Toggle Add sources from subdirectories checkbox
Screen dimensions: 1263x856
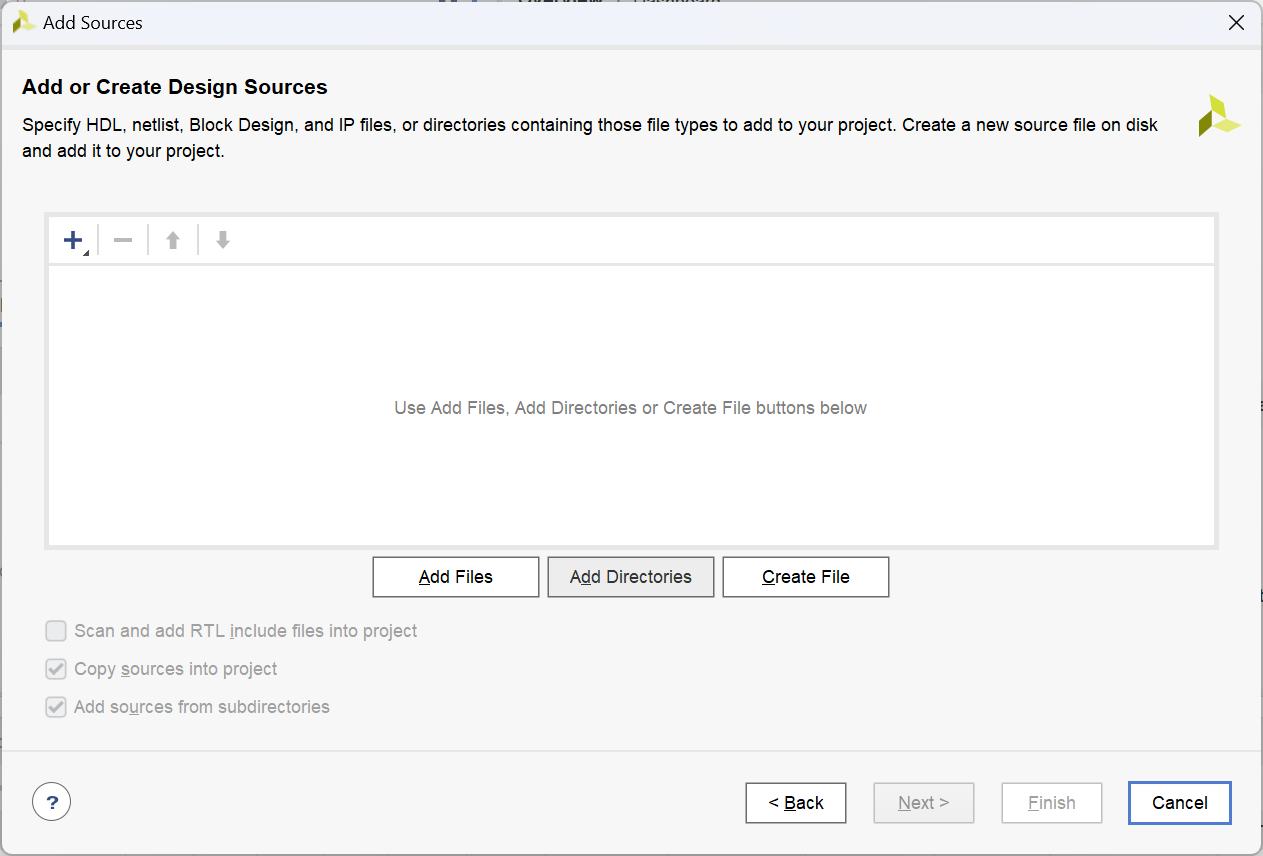[56, 707]
